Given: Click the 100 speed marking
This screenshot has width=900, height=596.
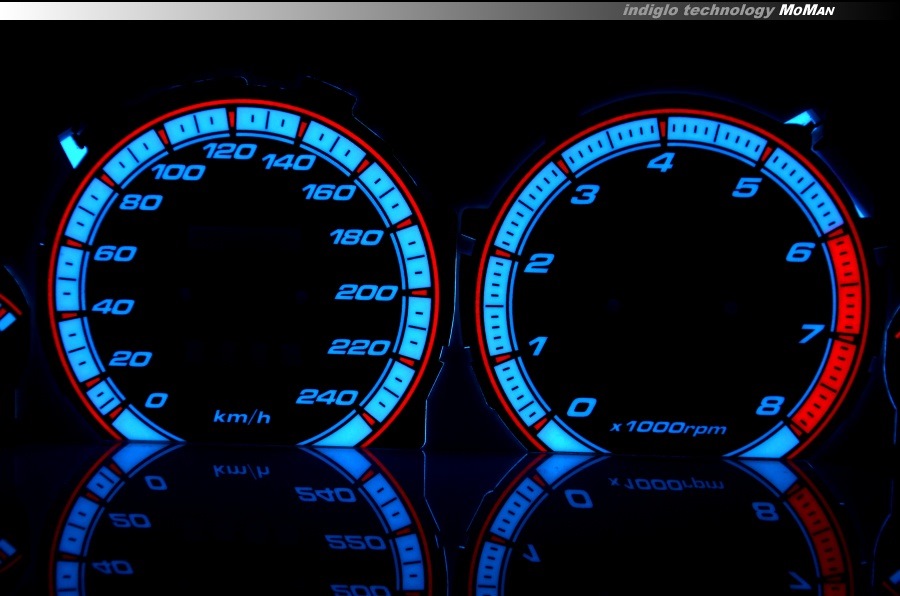Looking at the screenshot, I should (179, 172).
